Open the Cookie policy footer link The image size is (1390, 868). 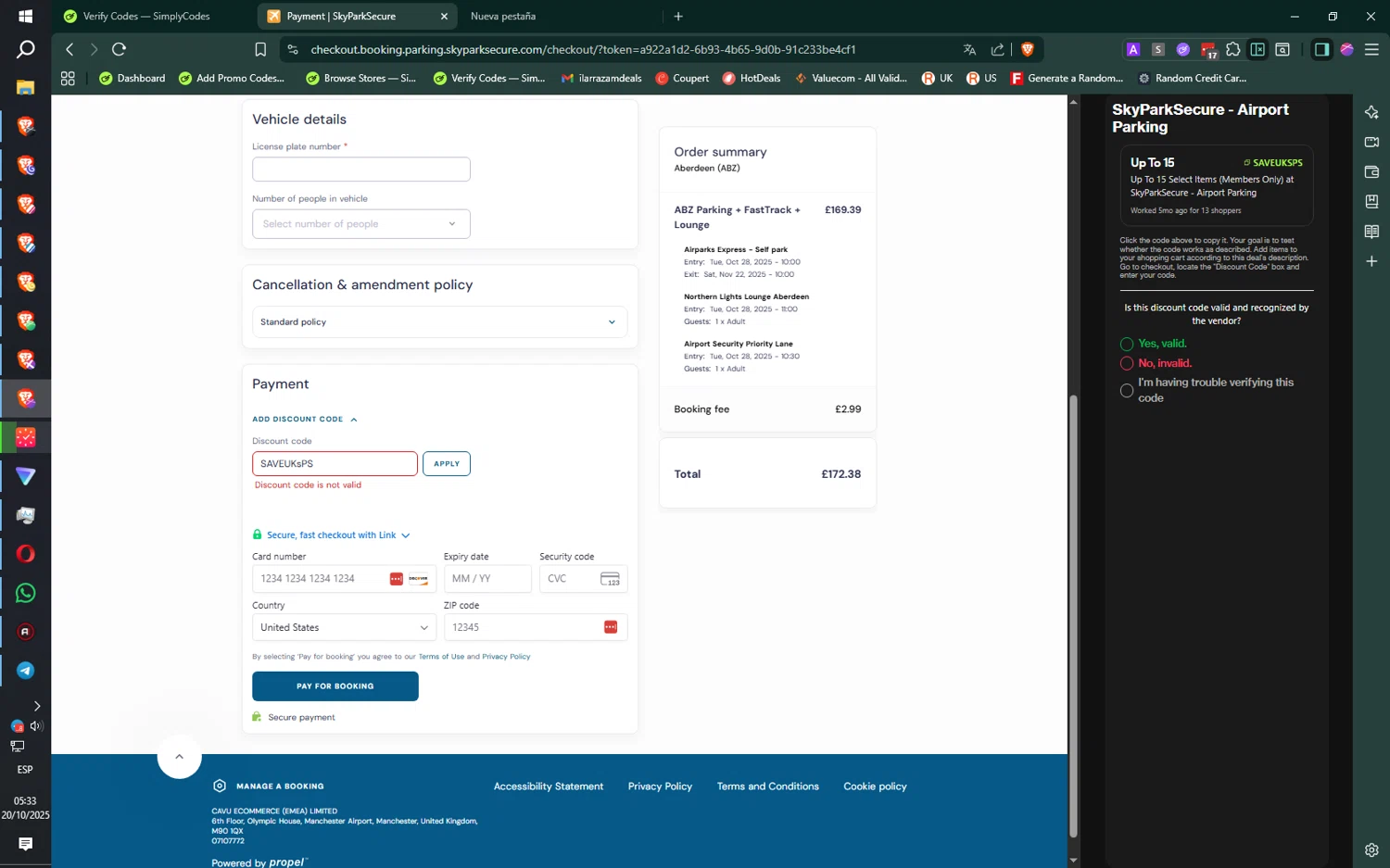(875, 786)
